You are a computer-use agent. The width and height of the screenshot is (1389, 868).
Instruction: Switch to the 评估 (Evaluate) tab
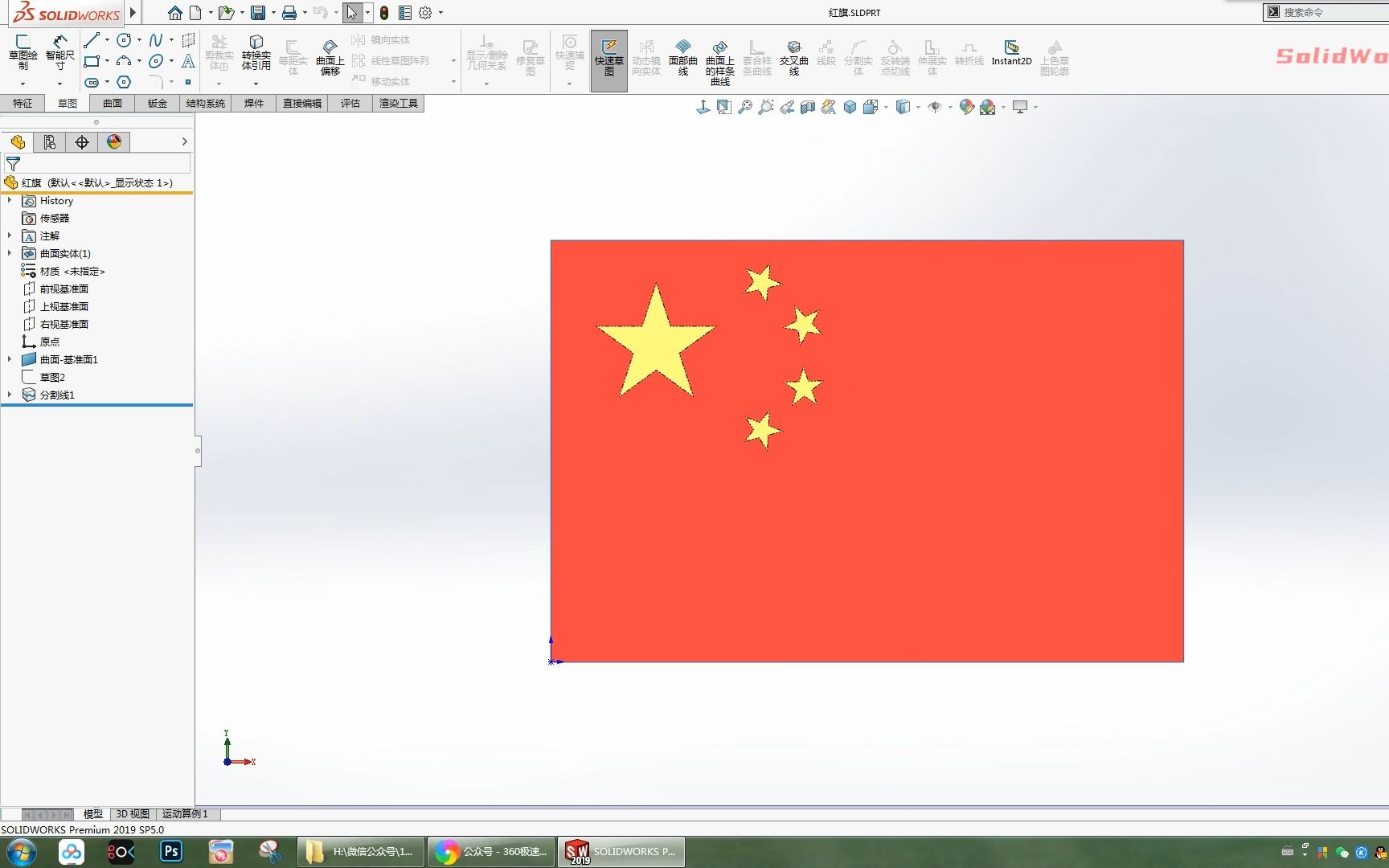click(x=350, y=103)
